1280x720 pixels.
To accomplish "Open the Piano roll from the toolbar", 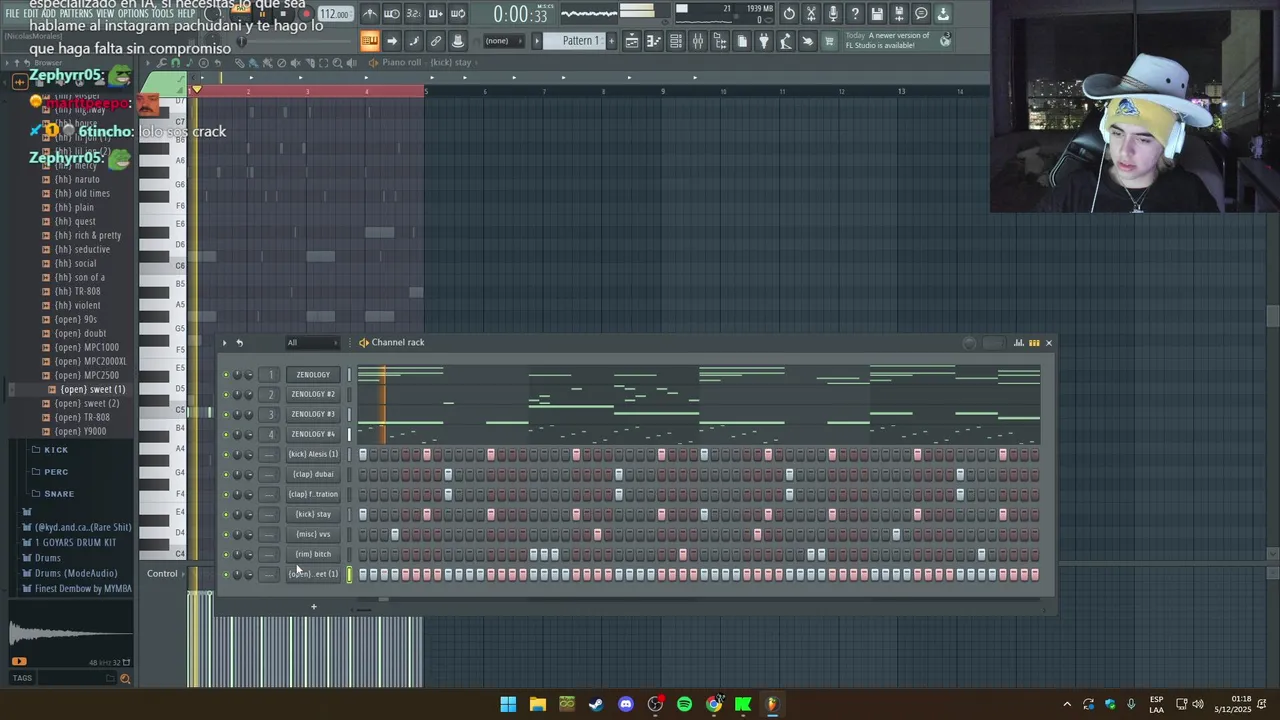I will coord(654,41).
